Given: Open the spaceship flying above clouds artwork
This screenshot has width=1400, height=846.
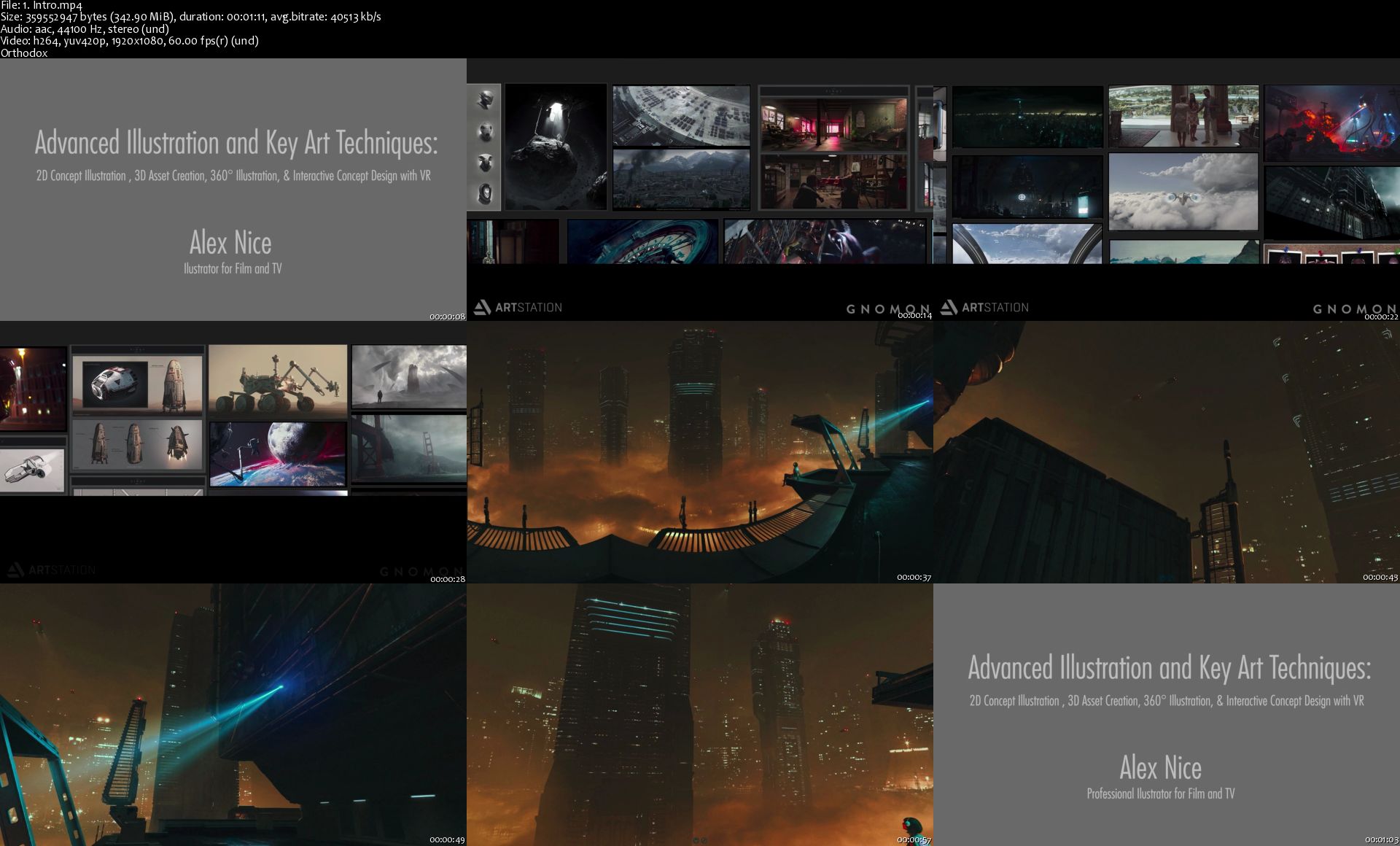Looking at the screenshot, I should click(x=1183, y=191).
